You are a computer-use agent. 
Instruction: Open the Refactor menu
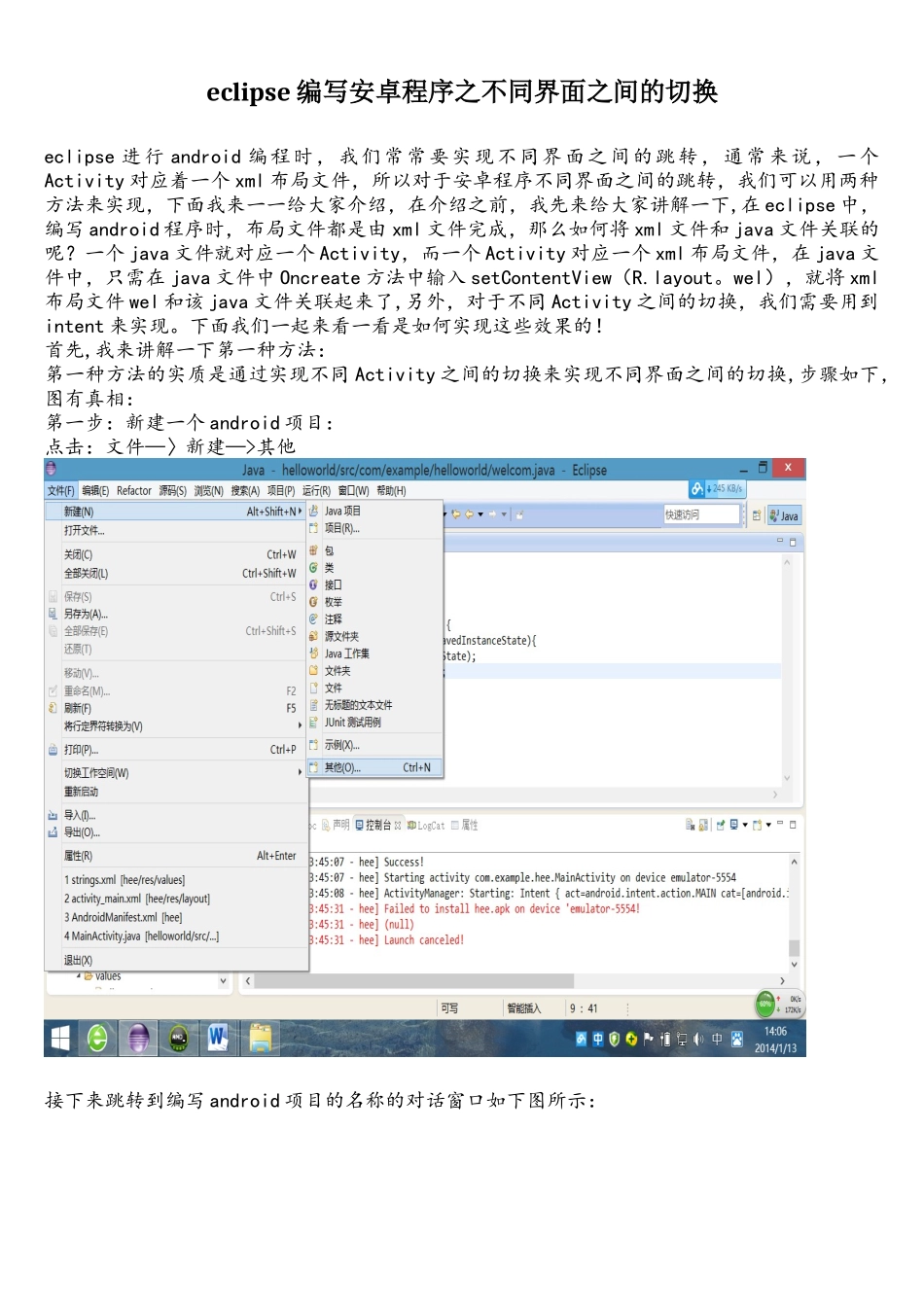(134, 491)
